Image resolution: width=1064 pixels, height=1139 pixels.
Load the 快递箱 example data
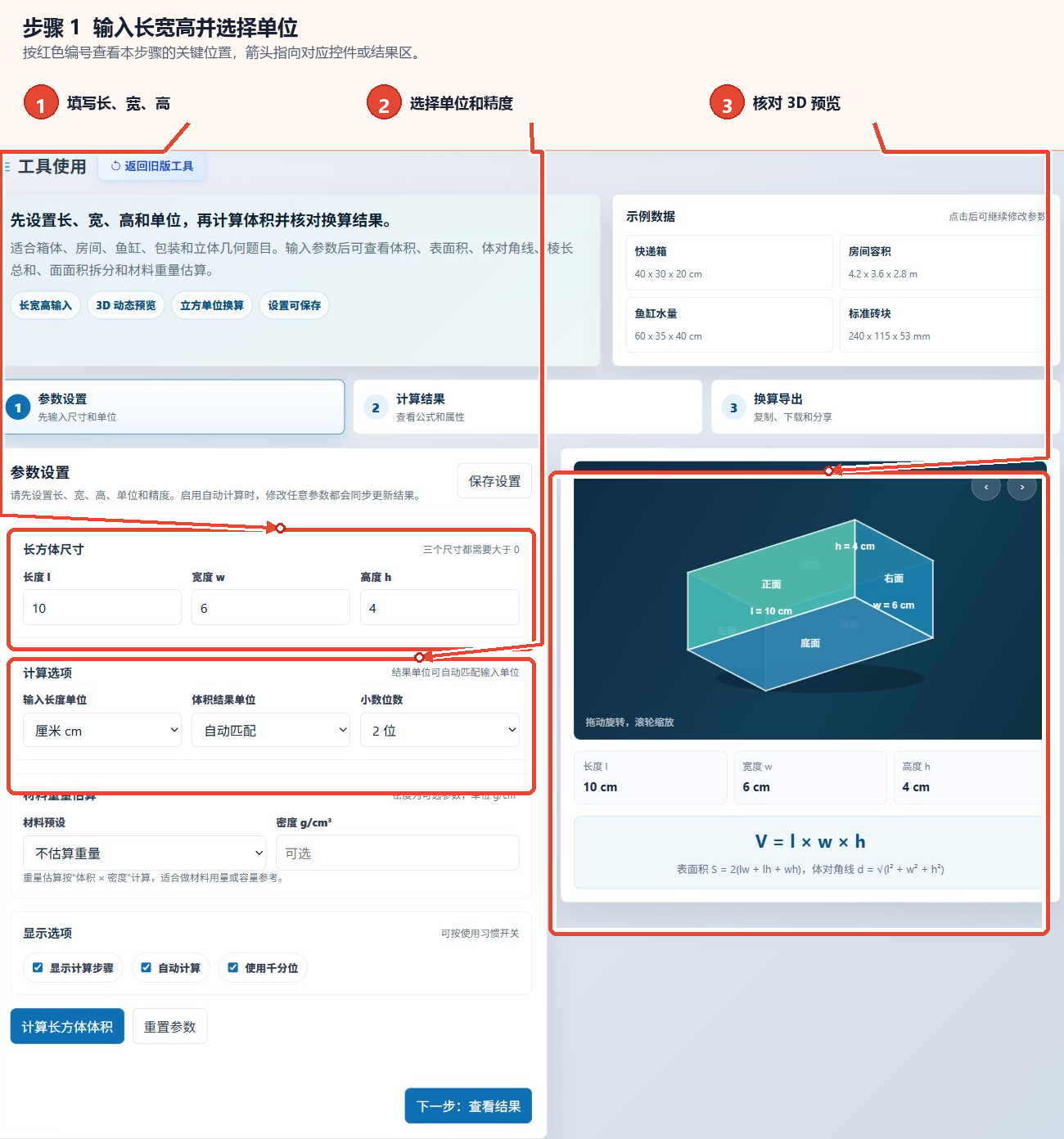point(729,263)
